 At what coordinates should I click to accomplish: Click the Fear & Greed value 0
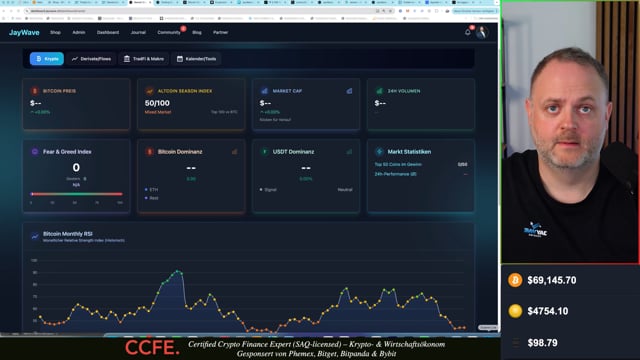pos(76,167)
